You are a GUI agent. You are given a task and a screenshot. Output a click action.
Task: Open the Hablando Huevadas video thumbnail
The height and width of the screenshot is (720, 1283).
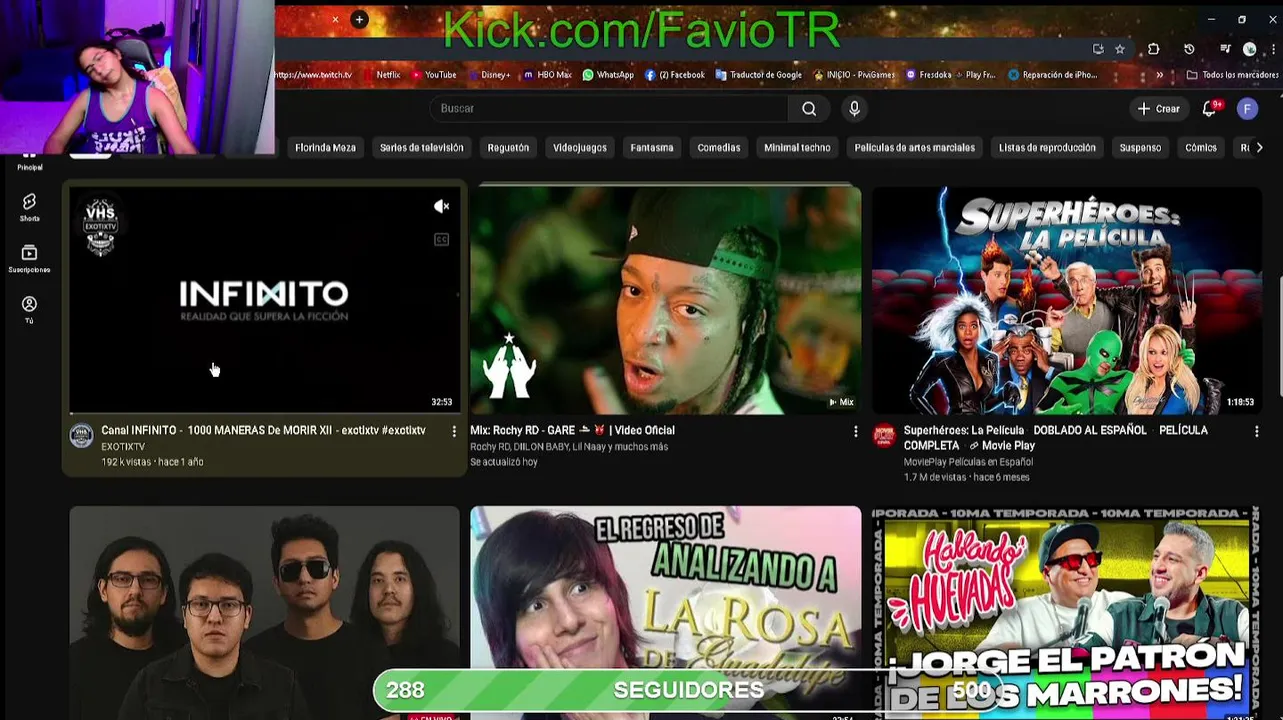click(x=1067, y=612)
